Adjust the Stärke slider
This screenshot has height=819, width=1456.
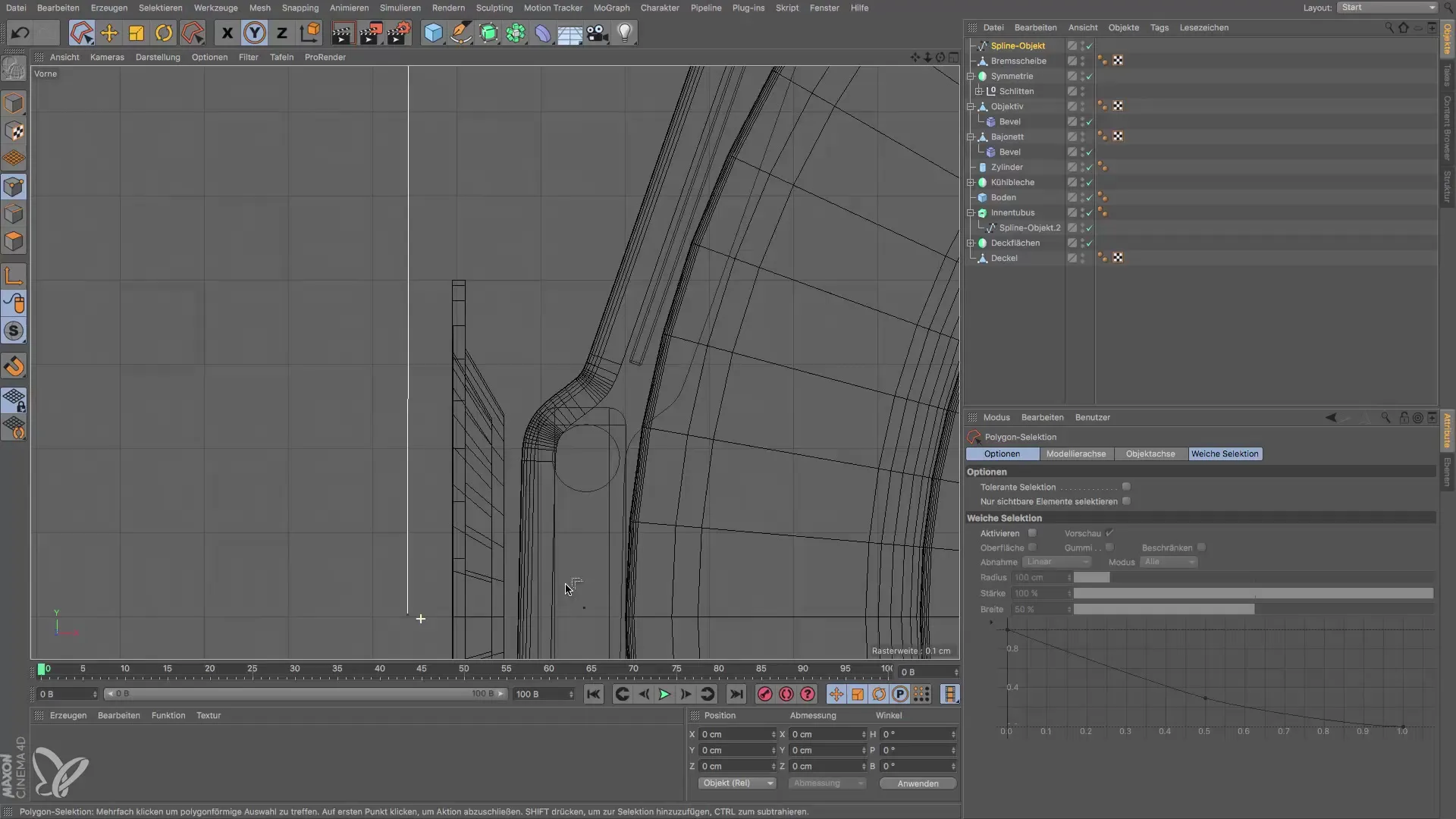point(1253,594)
